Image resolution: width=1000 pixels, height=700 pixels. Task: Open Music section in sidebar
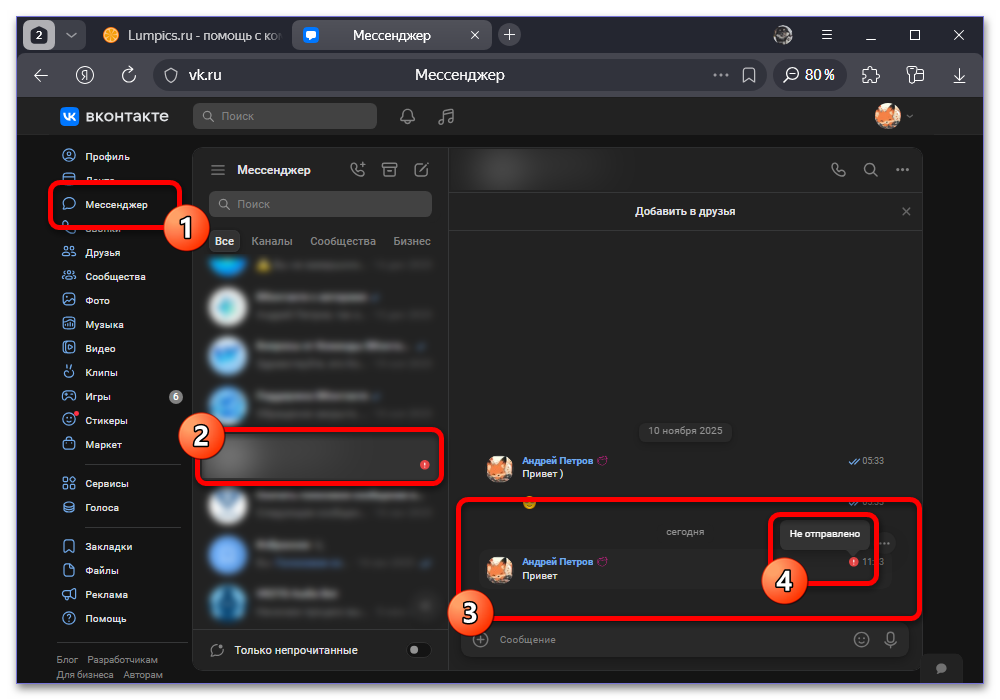[92, 324]
